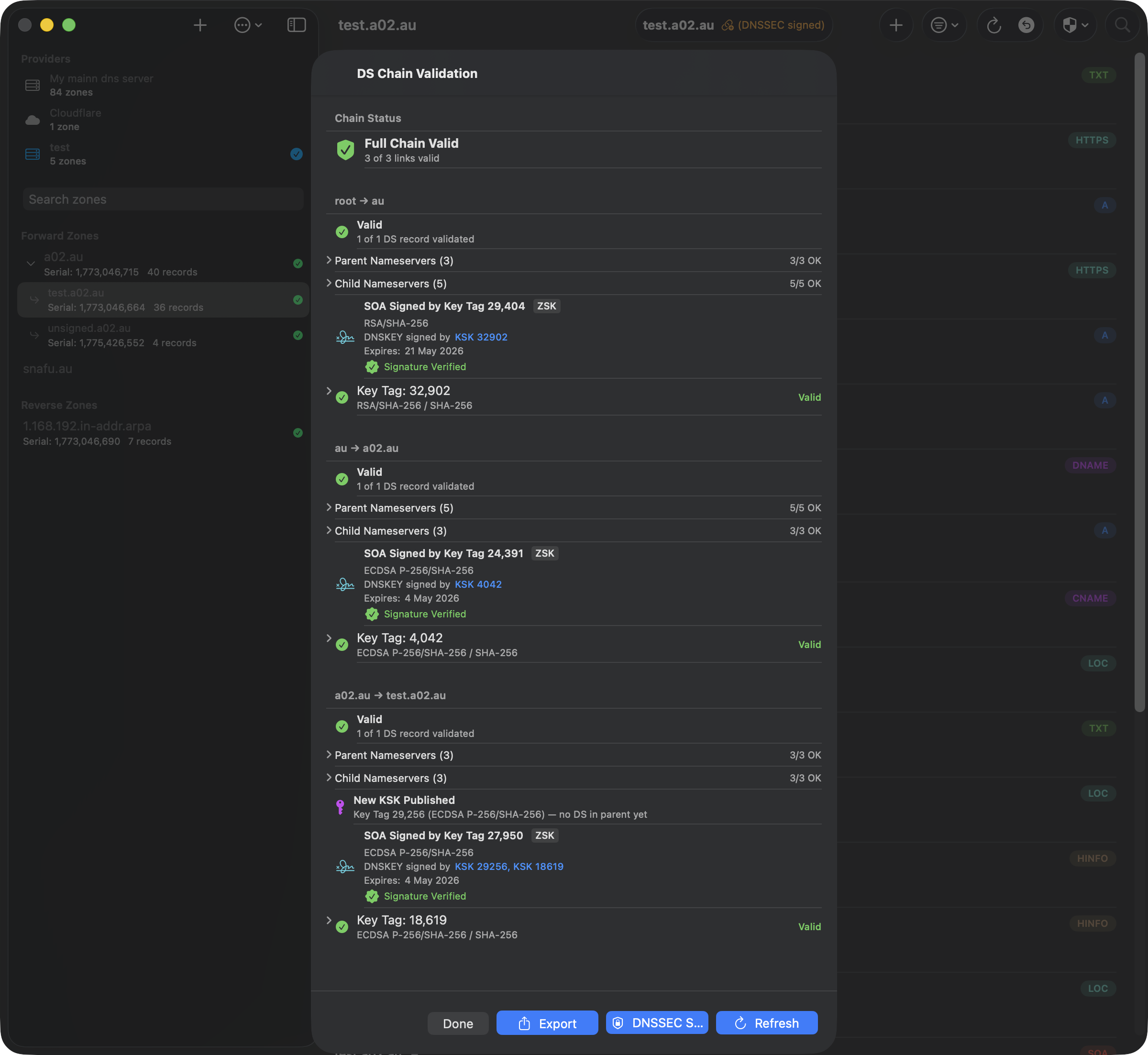Open the KSK 29256, KSK 18619 link
Screen dimensions: 1148x1055
(x=508, y=866)
